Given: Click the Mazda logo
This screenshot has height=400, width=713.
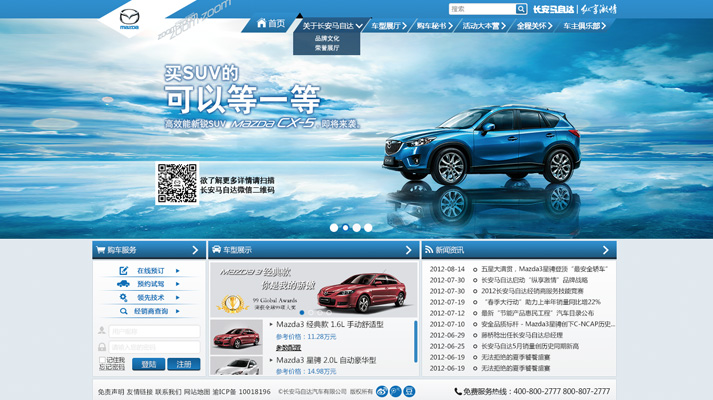Looking at the screenshot, I should coord(129,20).
